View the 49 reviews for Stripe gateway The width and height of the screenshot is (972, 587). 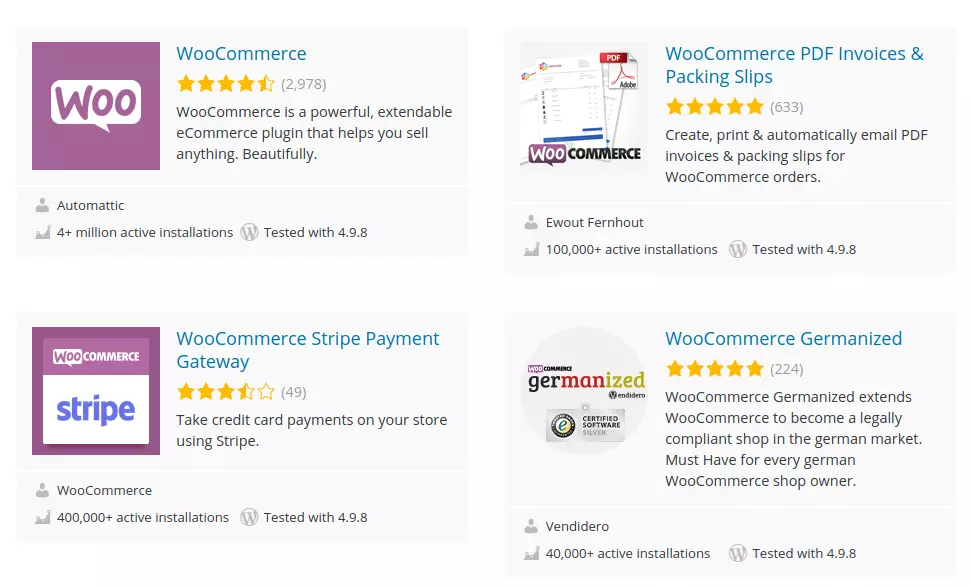pyautogui.click(x=293, y=391)
